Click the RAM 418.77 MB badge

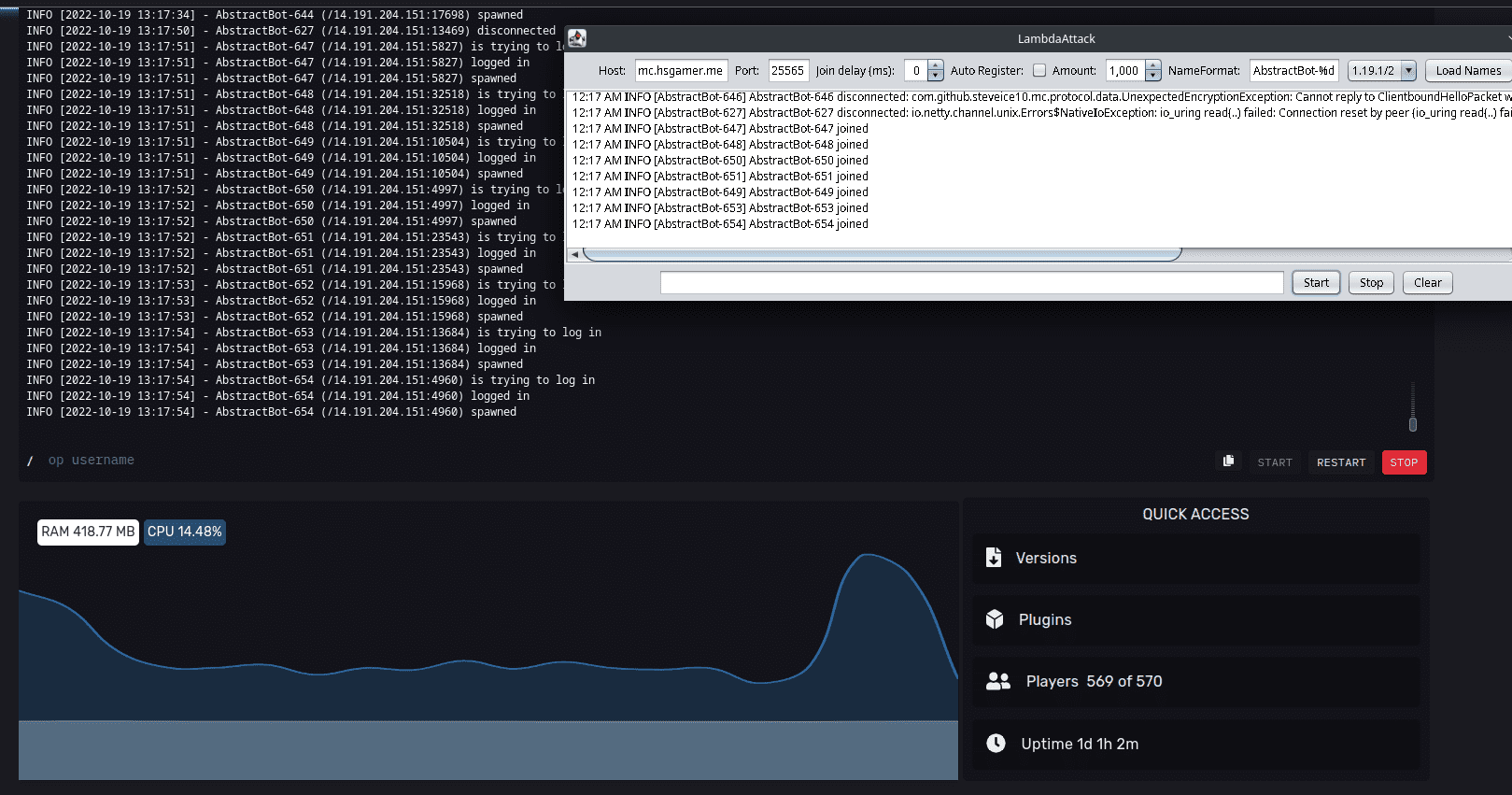(x=88, y=532)
